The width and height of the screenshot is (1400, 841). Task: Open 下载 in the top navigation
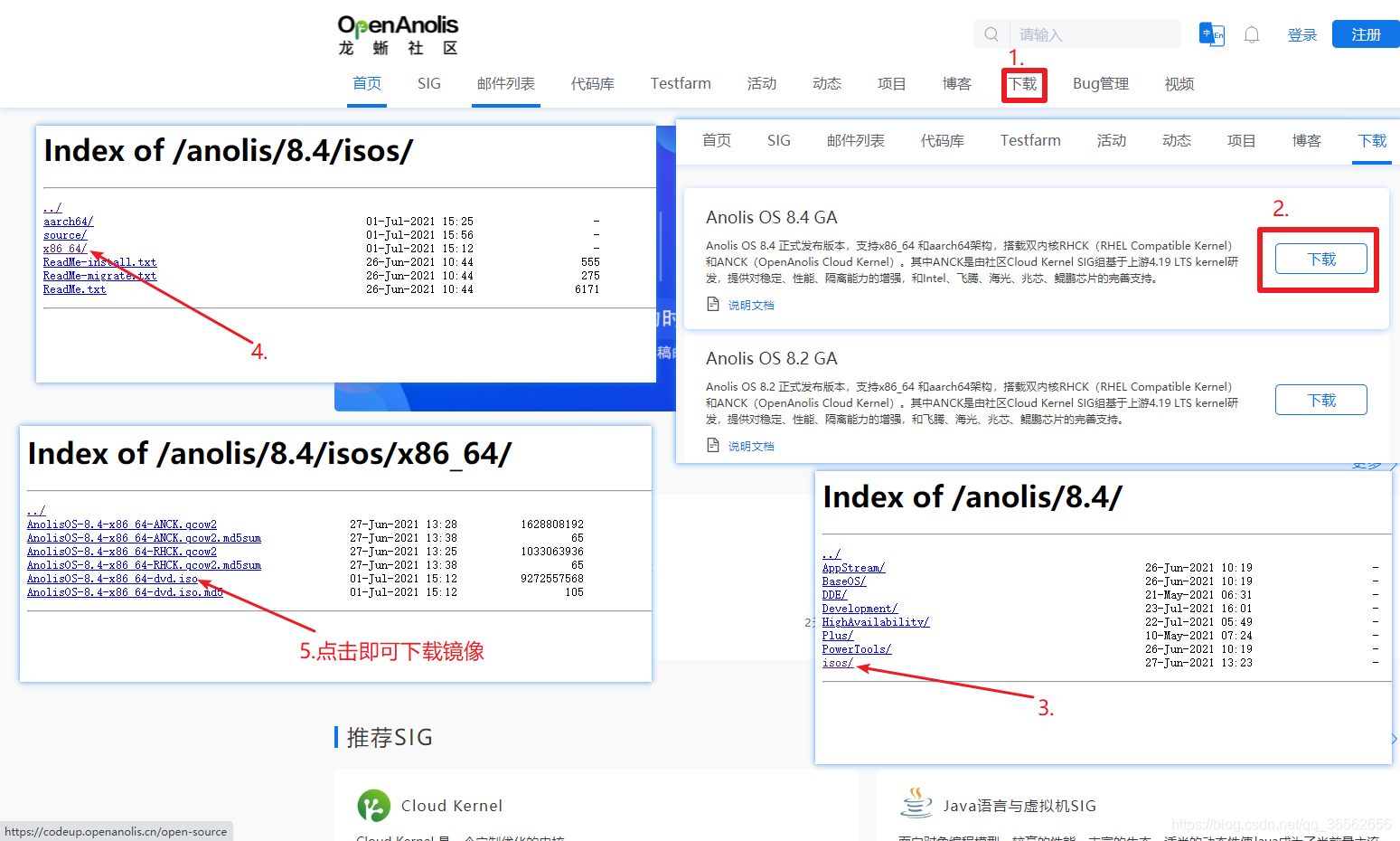coord(1023,84)
